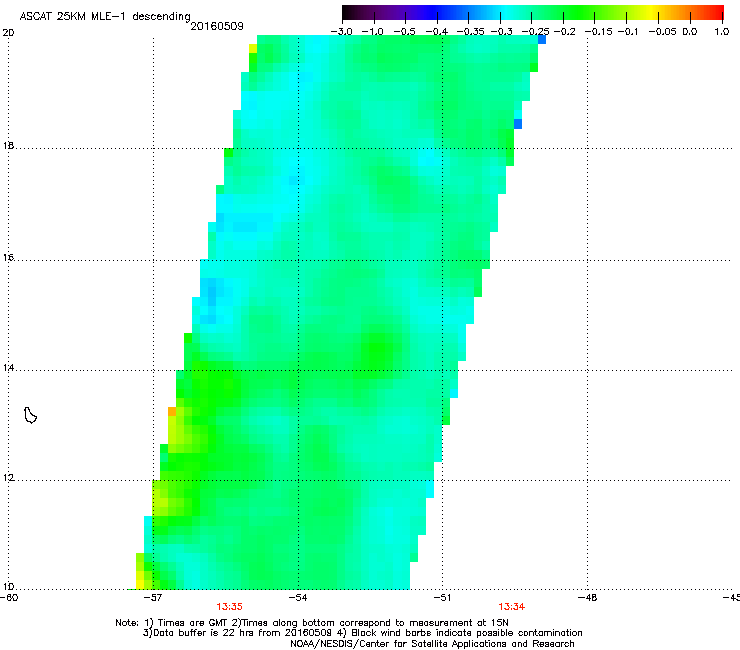The image size is (740, 650).
Task: Click the note line starting 'Note: 1) Times are GMT'
Action: coord(312,623)
